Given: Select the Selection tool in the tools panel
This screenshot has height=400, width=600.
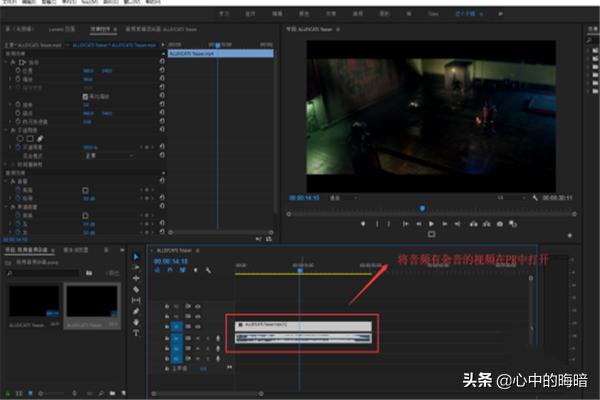Looking at the screenshot, I should (x=136, y=256).
